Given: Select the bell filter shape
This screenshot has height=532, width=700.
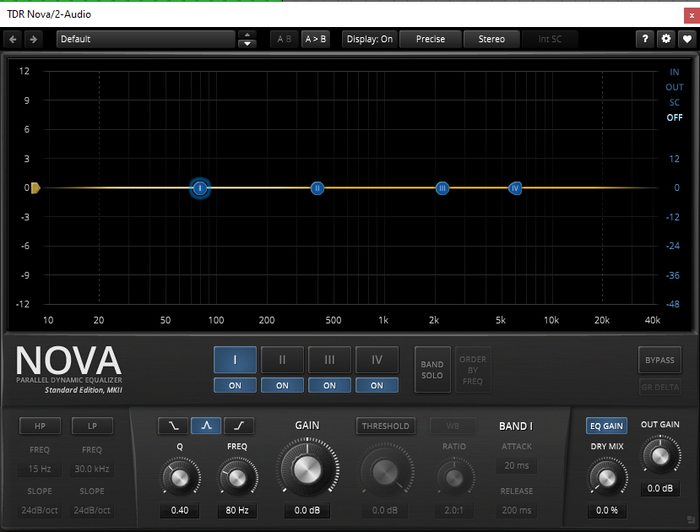Looking at the screenshot, I should tap(206, 426).
